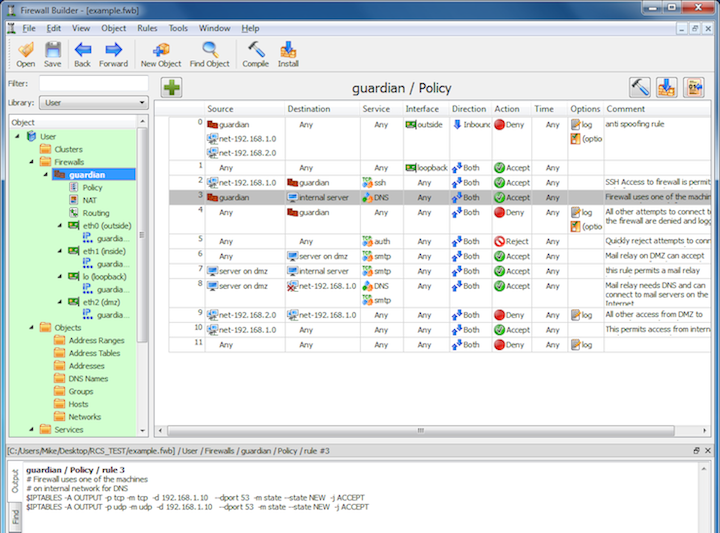Open the Edit menu

[54, 28]
